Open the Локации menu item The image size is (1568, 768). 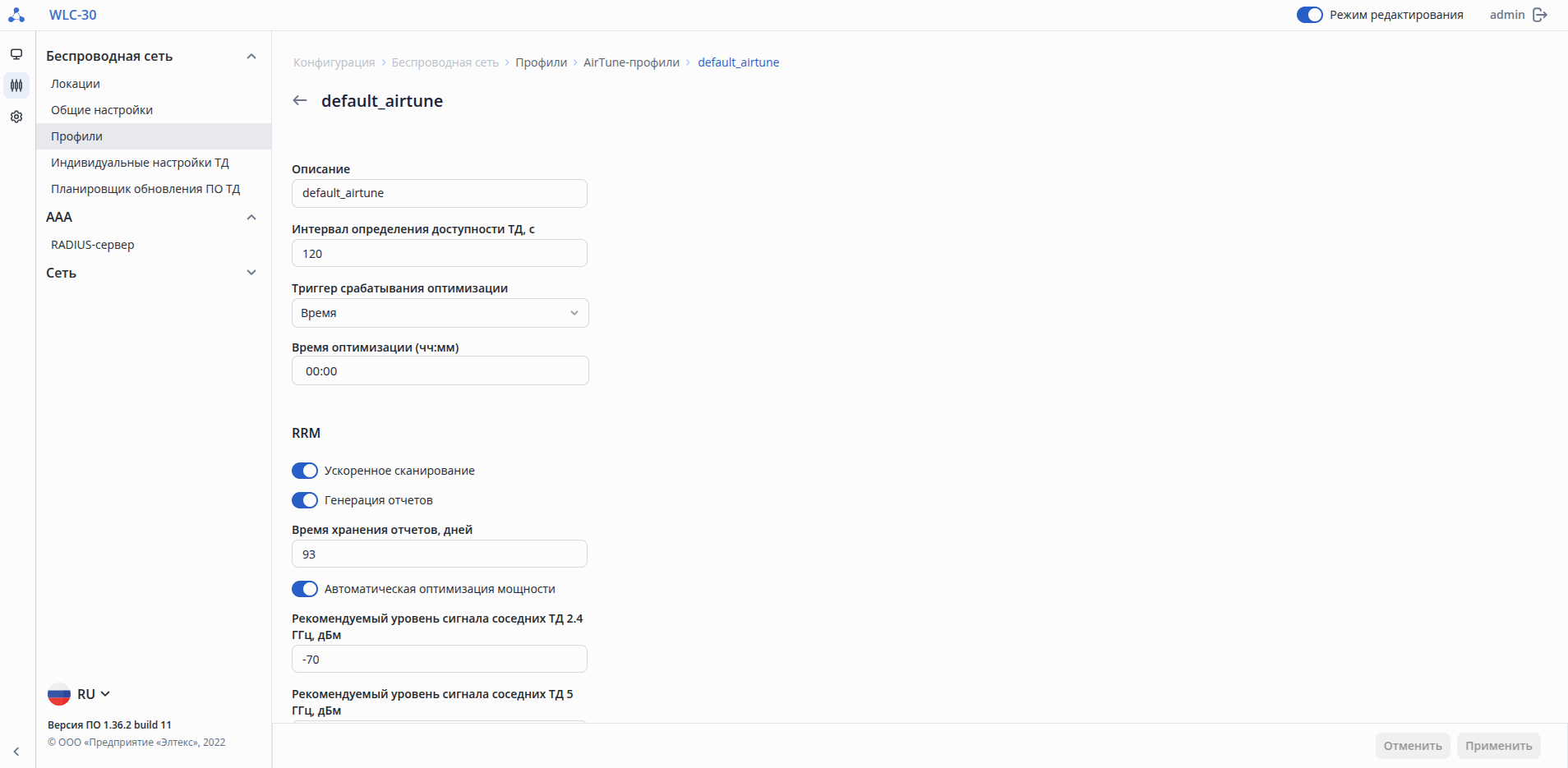76,84
